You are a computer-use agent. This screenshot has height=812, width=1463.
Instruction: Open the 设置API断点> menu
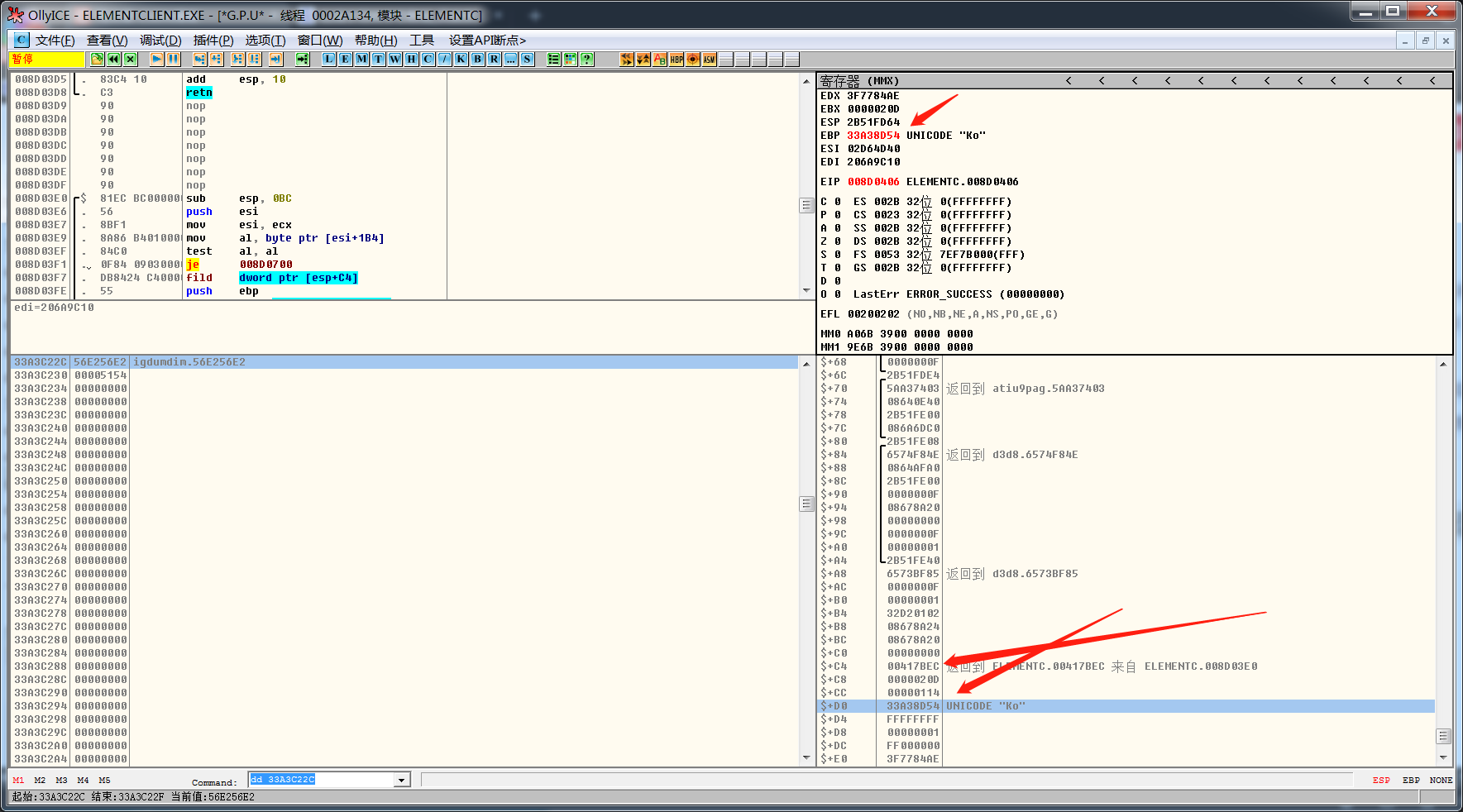(488, 40)
